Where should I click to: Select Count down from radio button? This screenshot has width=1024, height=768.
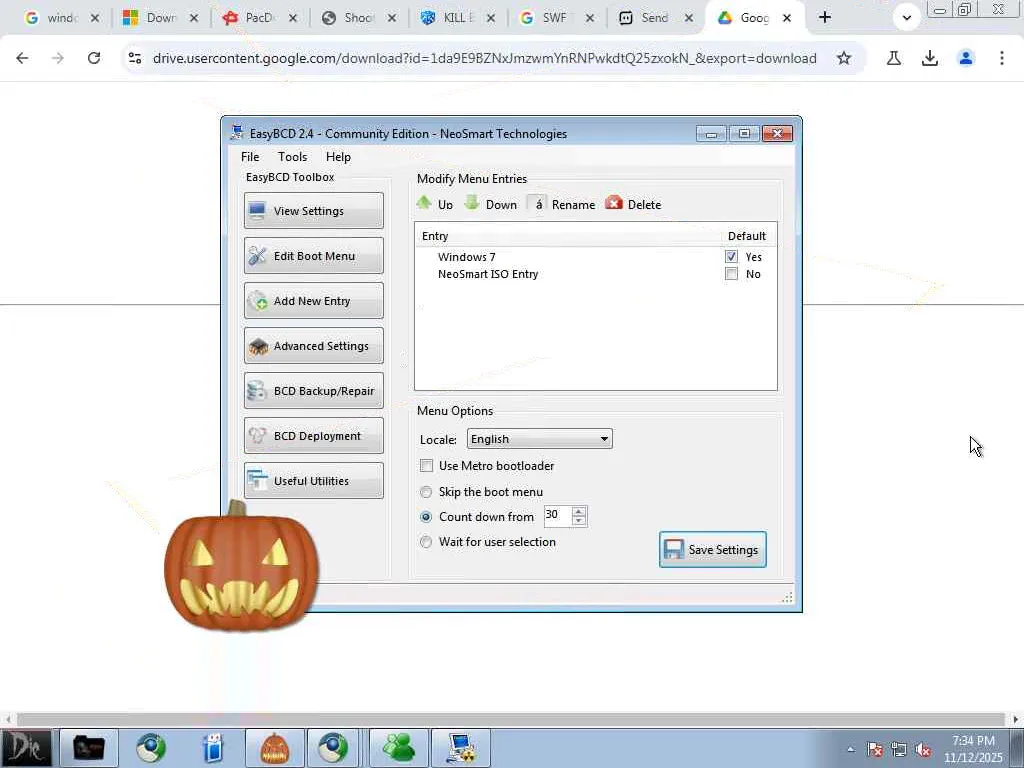click(426, 517)
